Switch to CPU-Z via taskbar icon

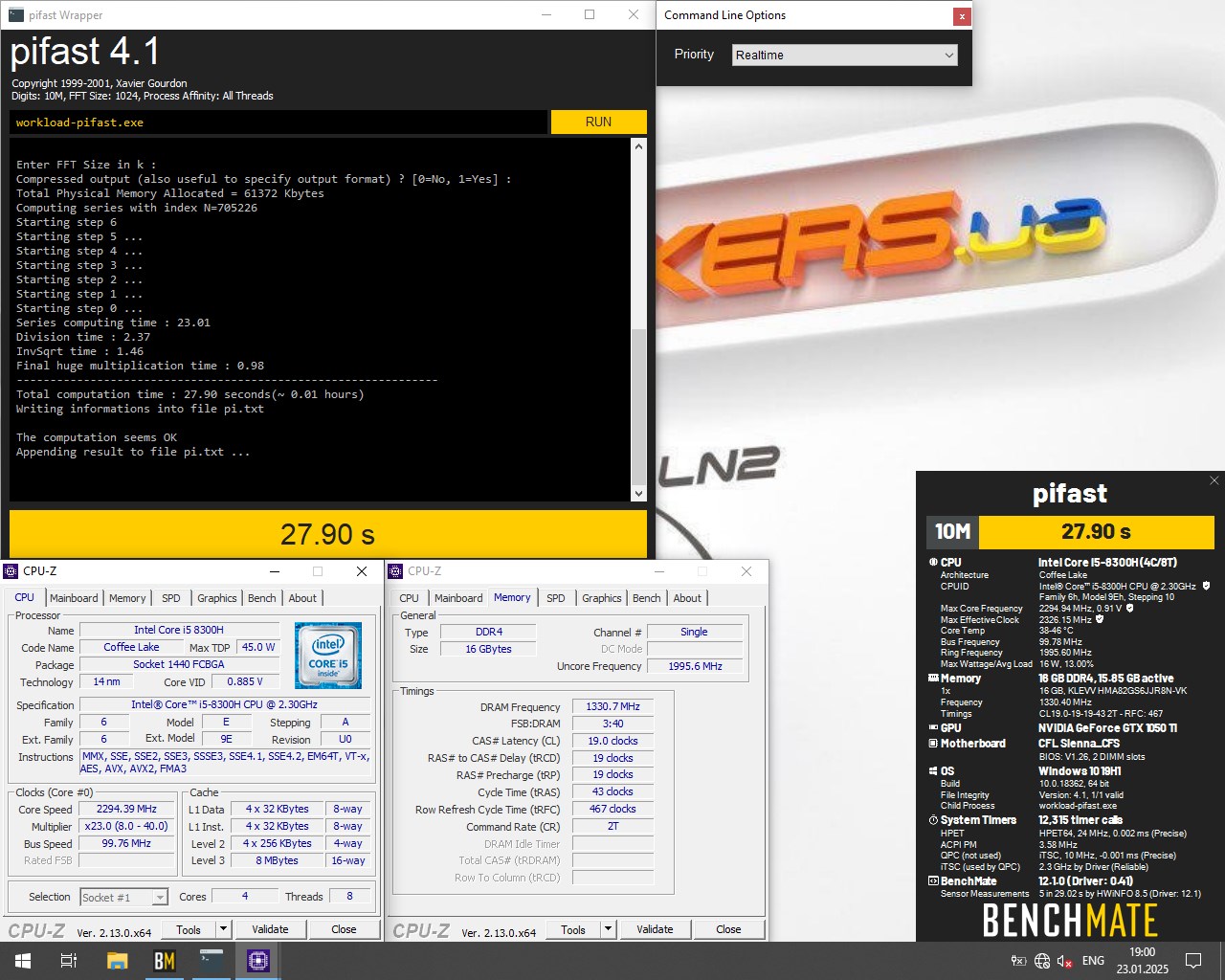click(258, 961)
